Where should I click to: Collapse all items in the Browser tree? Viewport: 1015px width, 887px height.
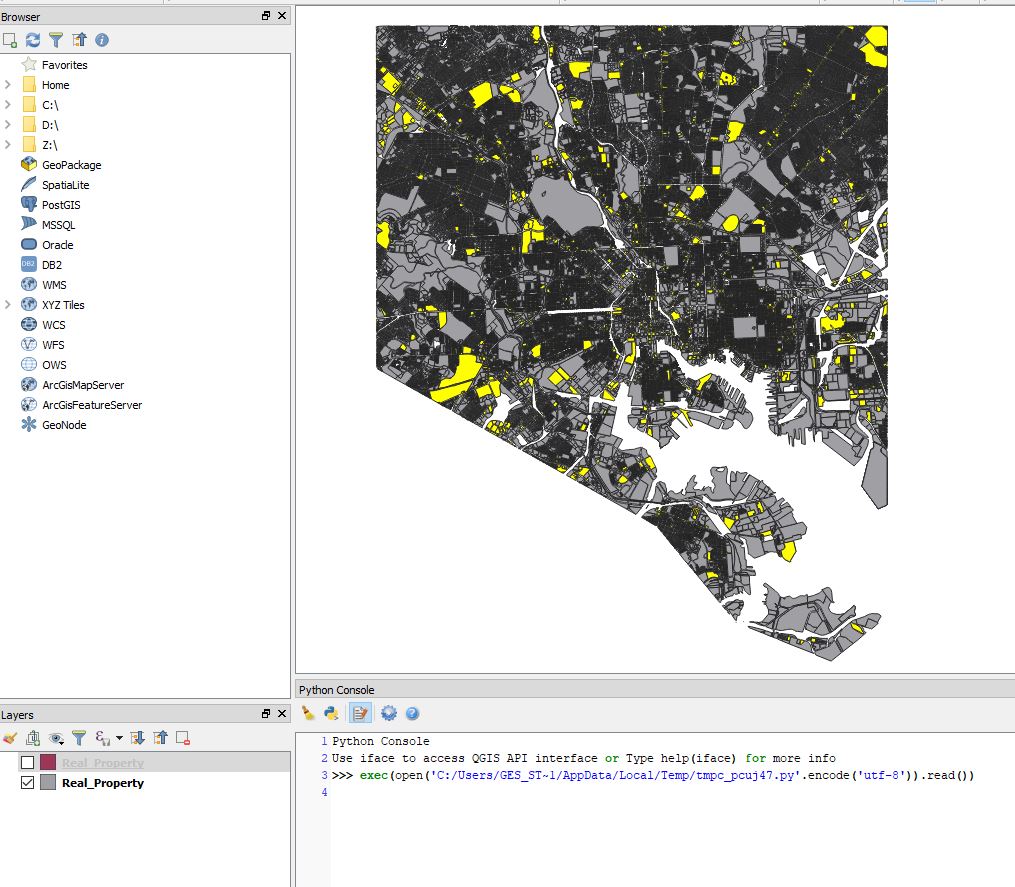(79, 40)
